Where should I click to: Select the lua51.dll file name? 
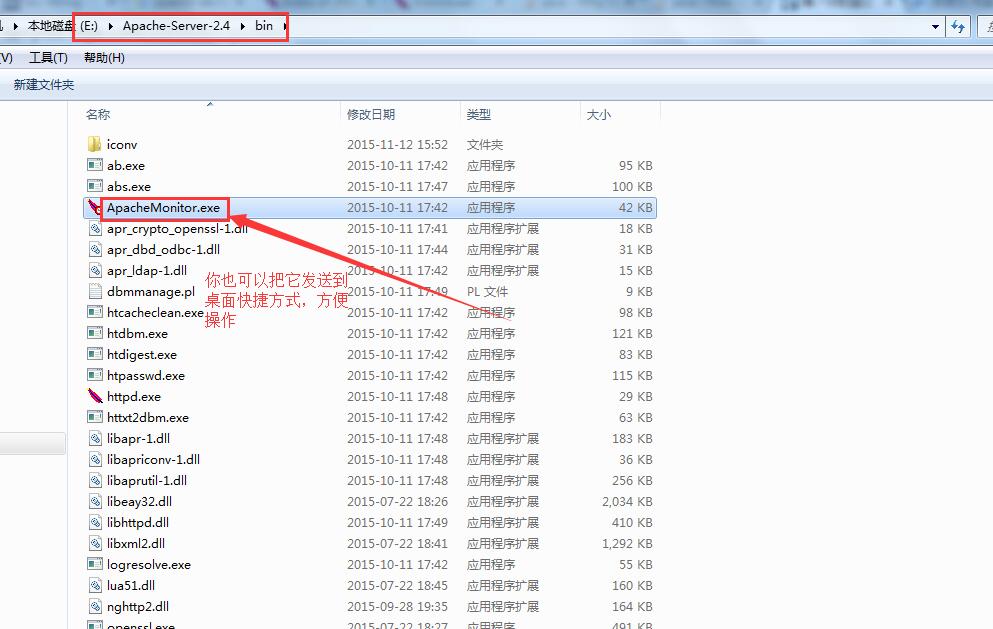click(130, 585)
